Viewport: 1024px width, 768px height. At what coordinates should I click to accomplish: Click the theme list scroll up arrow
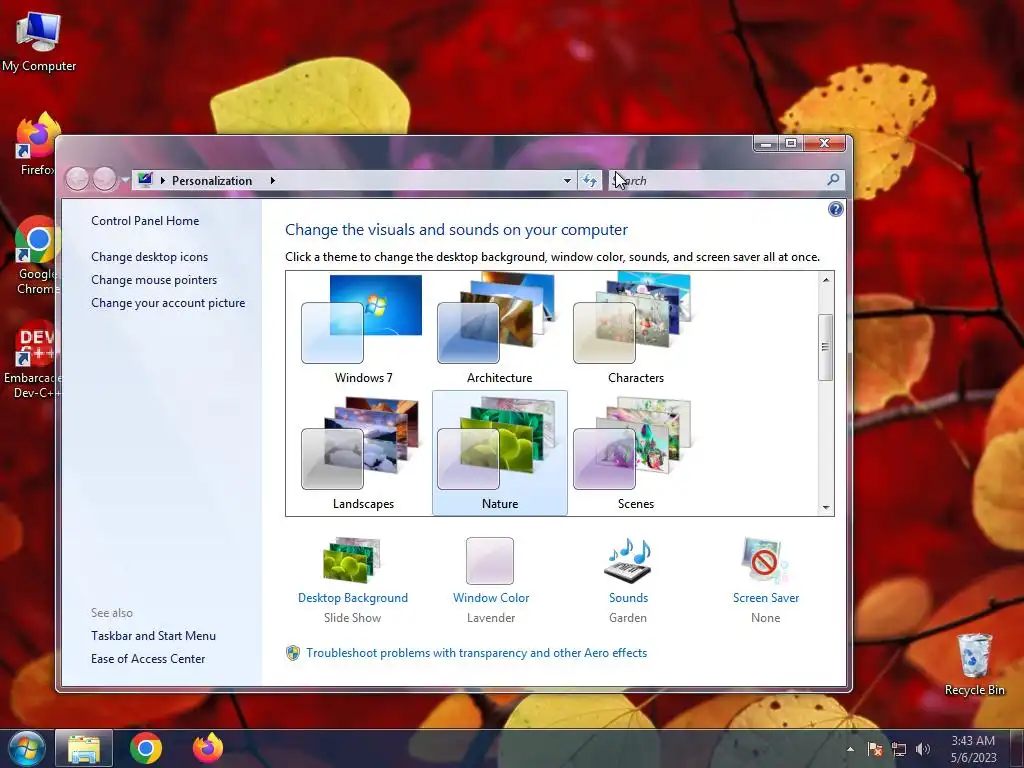[826, 280]
